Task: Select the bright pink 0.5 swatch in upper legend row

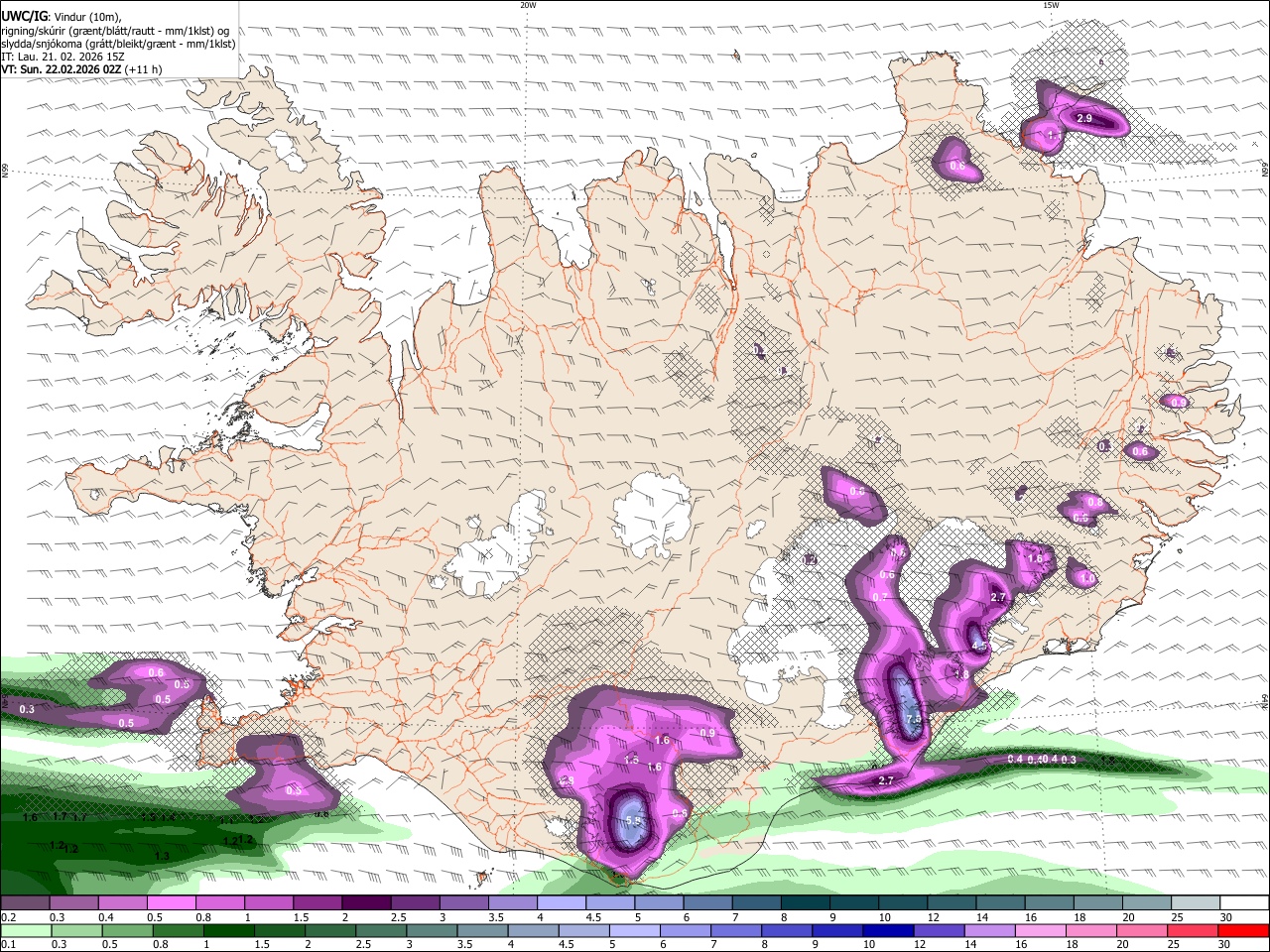Action: (x=171, y=903)
